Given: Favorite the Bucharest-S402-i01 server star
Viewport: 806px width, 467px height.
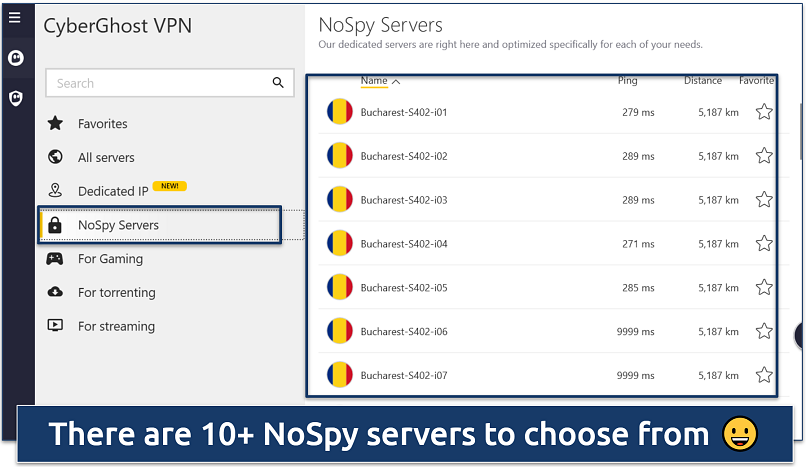Looking at the screenshot, I should click(x=764, y=111).
